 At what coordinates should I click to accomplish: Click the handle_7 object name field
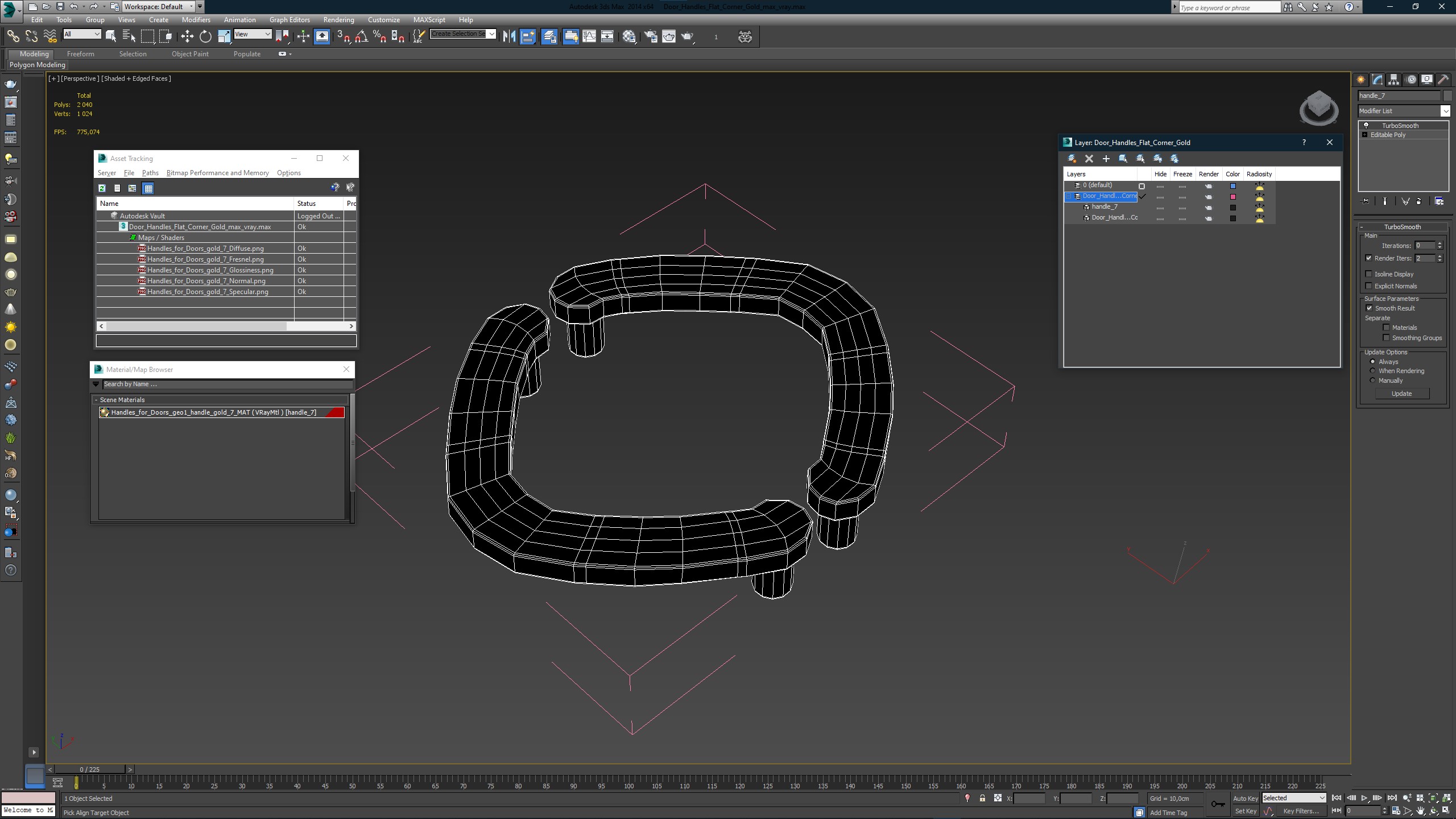(x=1399, y=96)
